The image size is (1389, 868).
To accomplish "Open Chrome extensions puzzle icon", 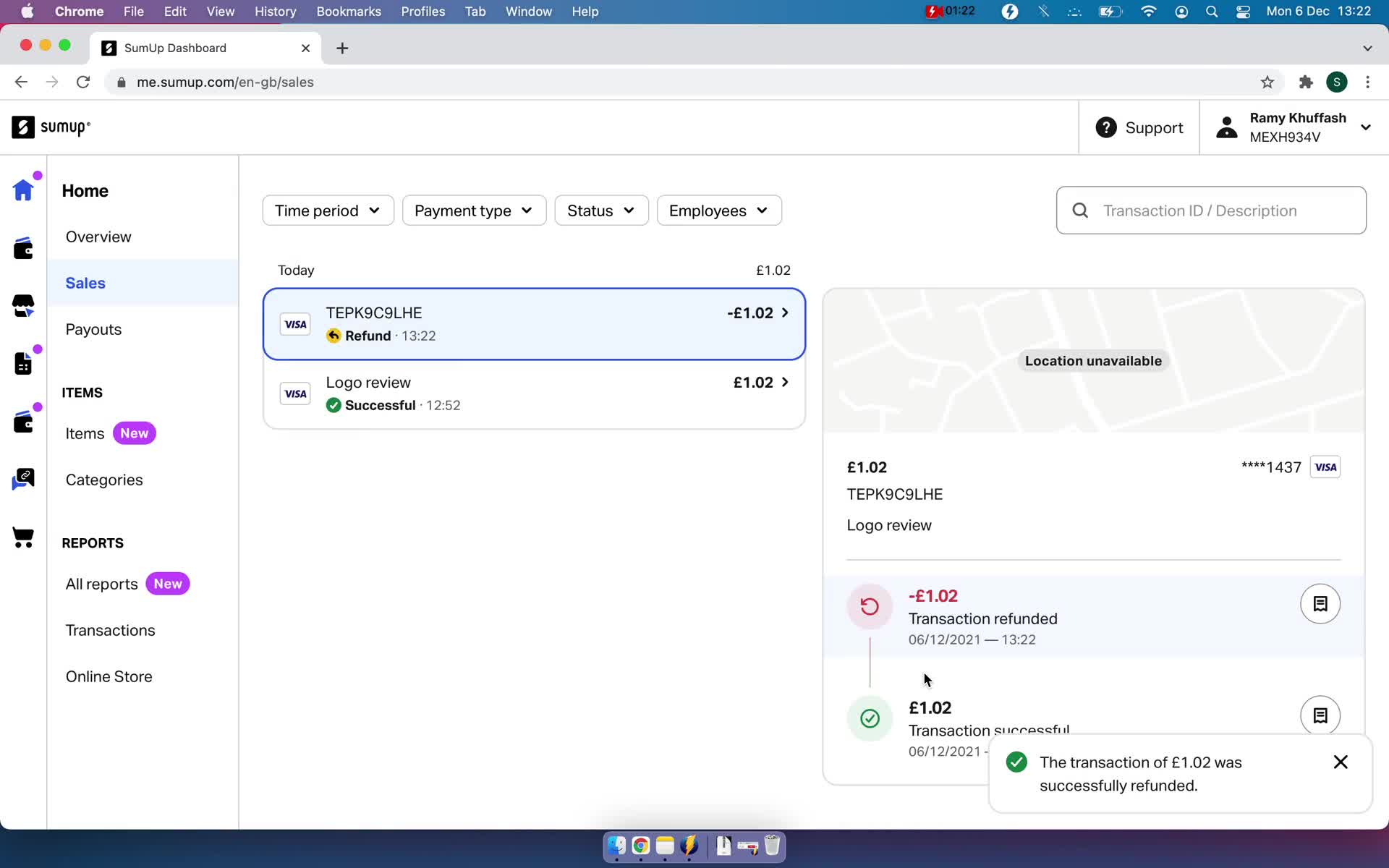I will (x=1305, y=82).
